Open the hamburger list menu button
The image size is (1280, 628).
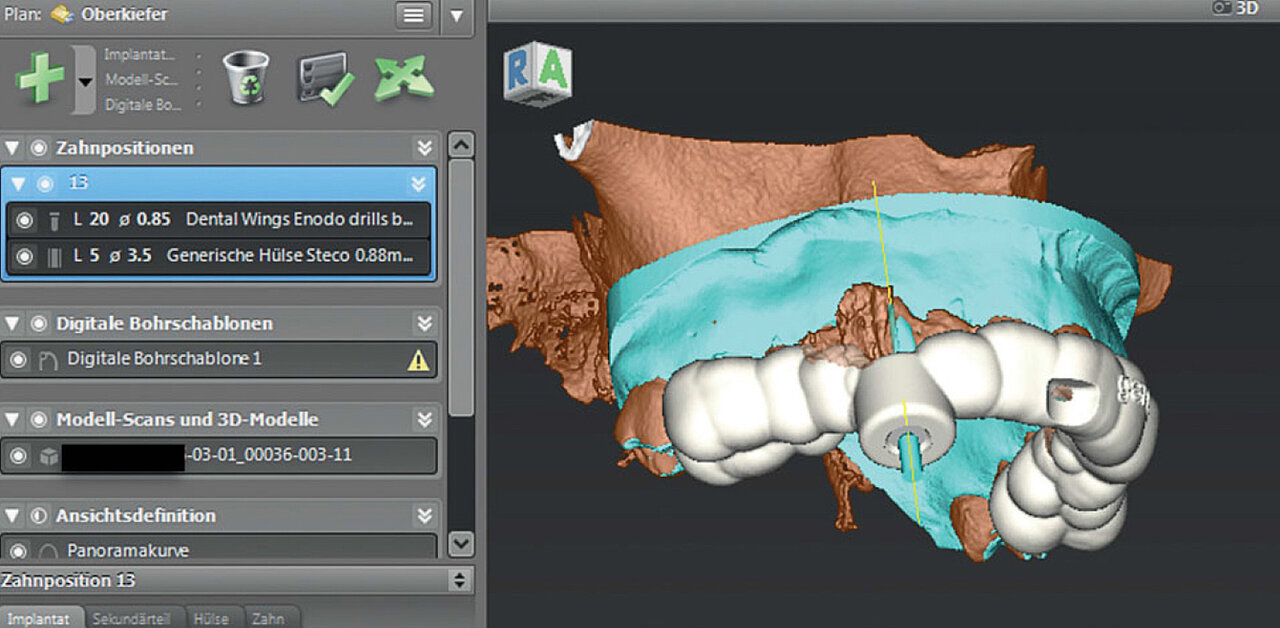point(413,15)
